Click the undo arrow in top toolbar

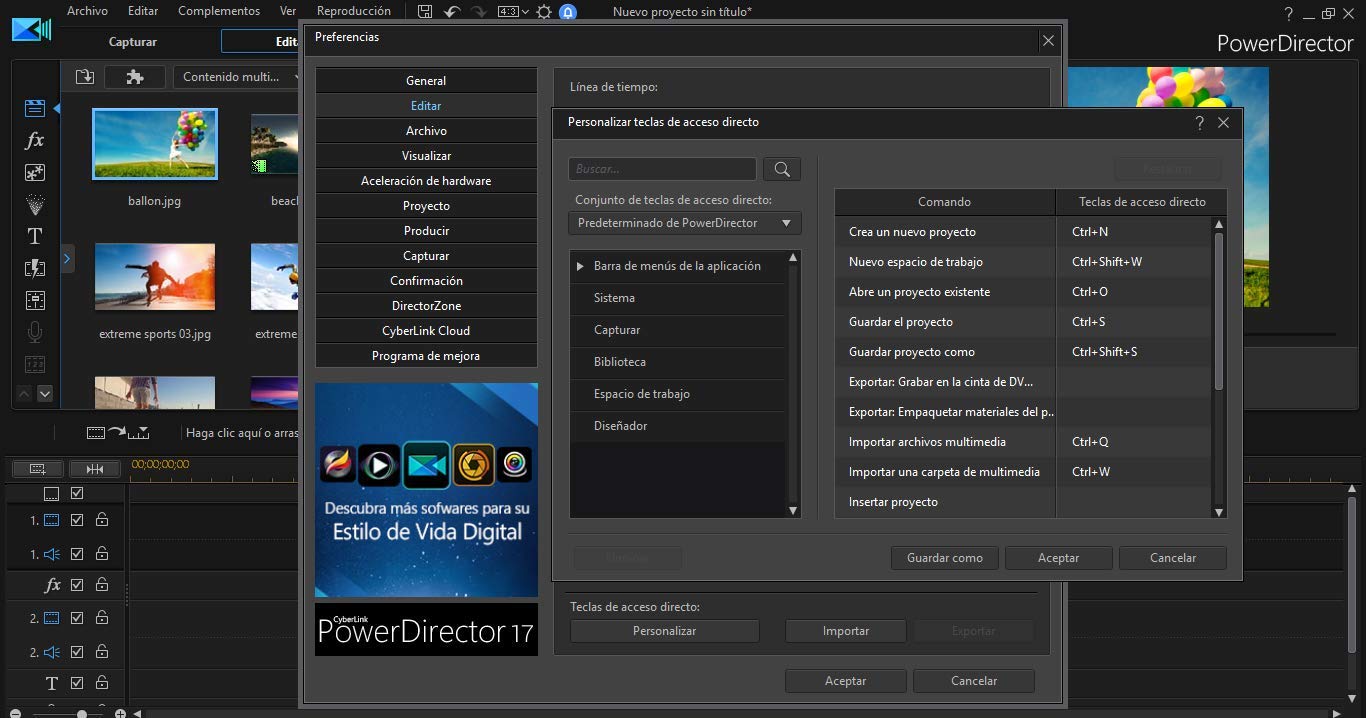[x=452, y=12]
